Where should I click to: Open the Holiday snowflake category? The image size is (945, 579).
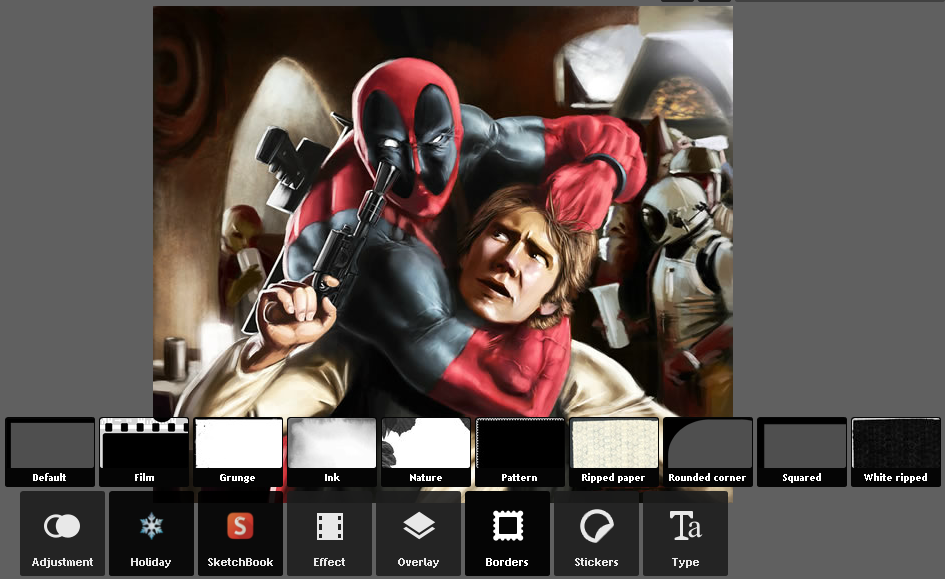(x=151, y=533)
